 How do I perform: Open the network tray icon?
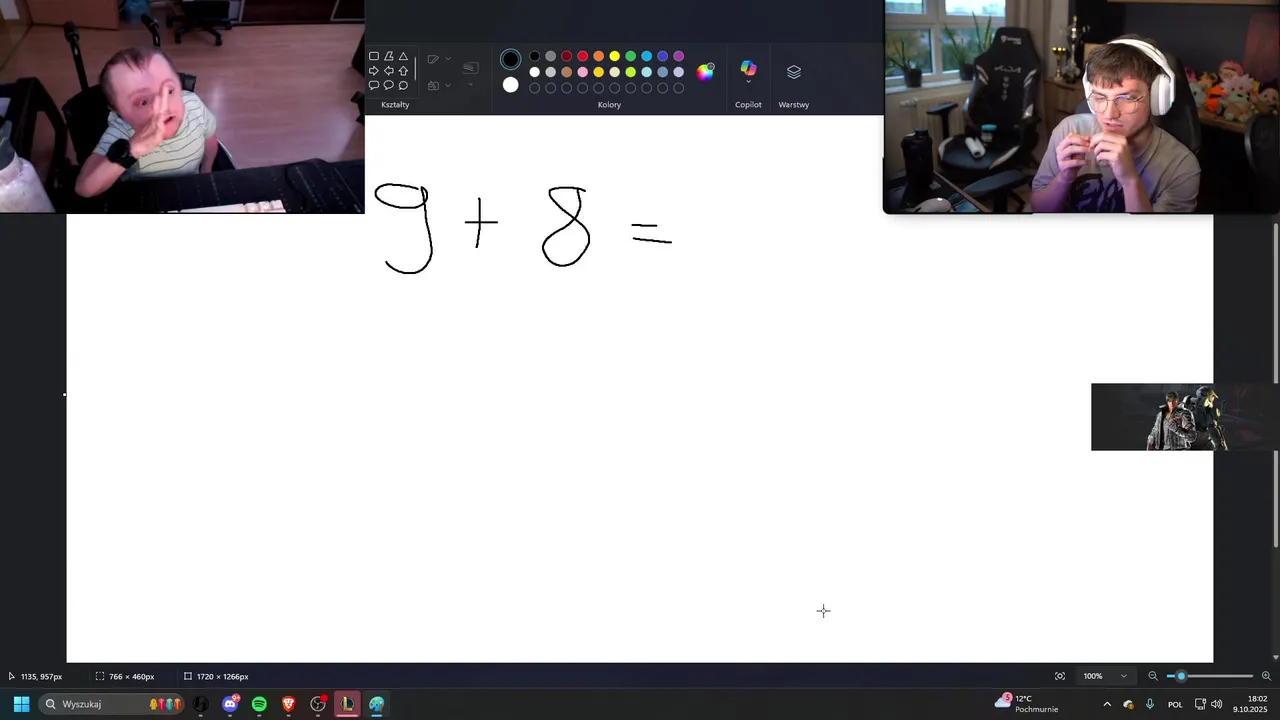click(x=1200, y=704)
